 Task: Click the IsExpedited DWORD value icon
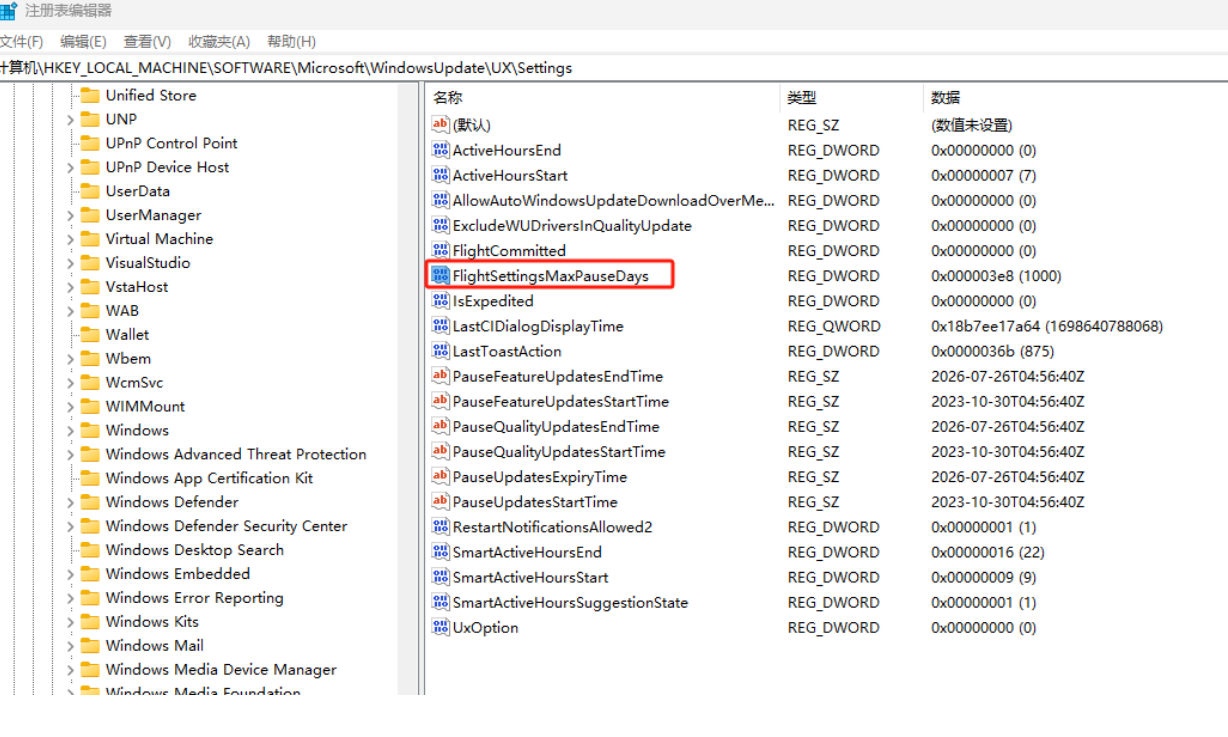pyautogui.click(x=440, y=300)
